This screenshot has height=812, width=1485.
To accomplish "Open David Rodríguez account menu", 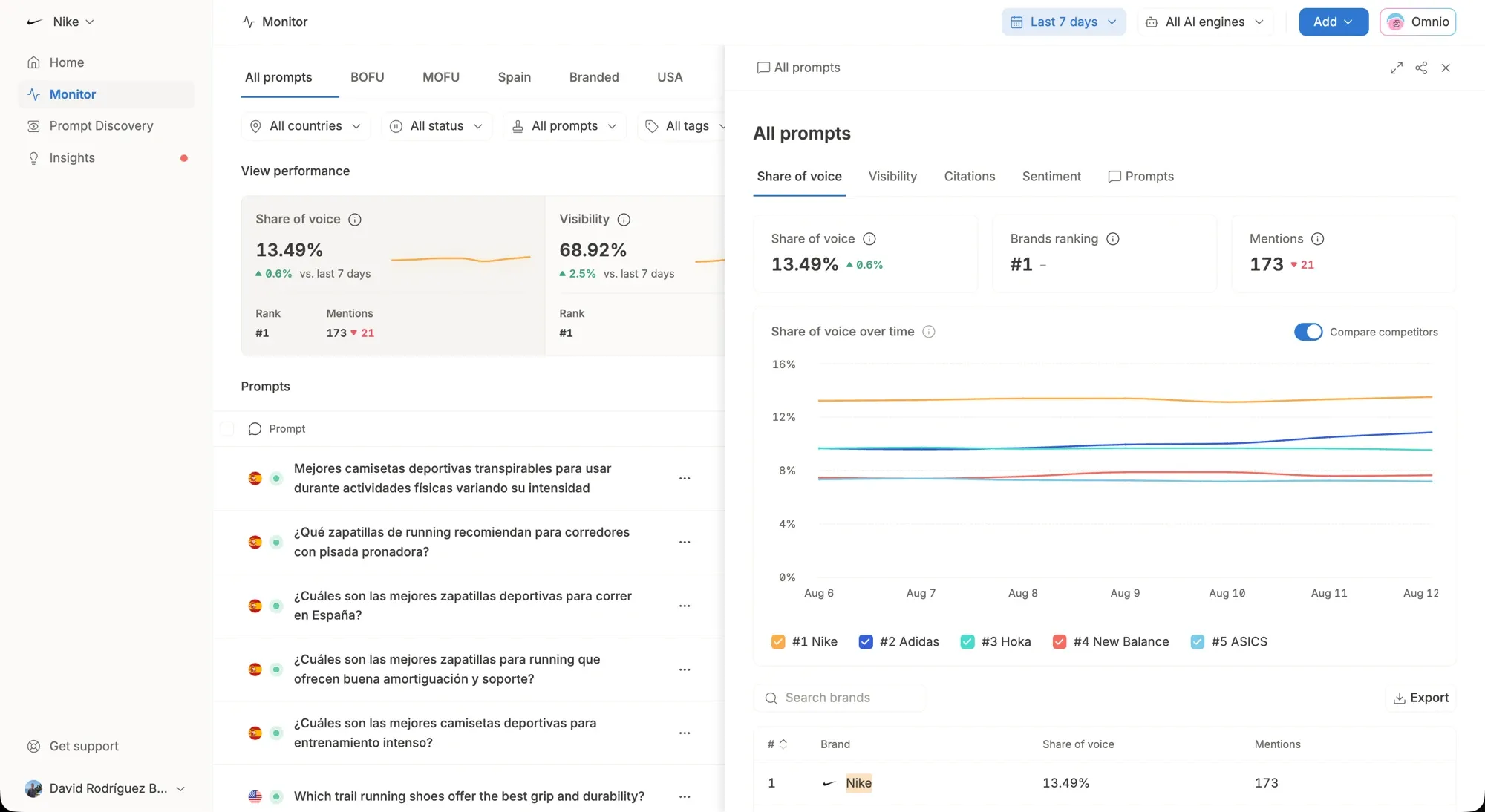I will (105, 789).
